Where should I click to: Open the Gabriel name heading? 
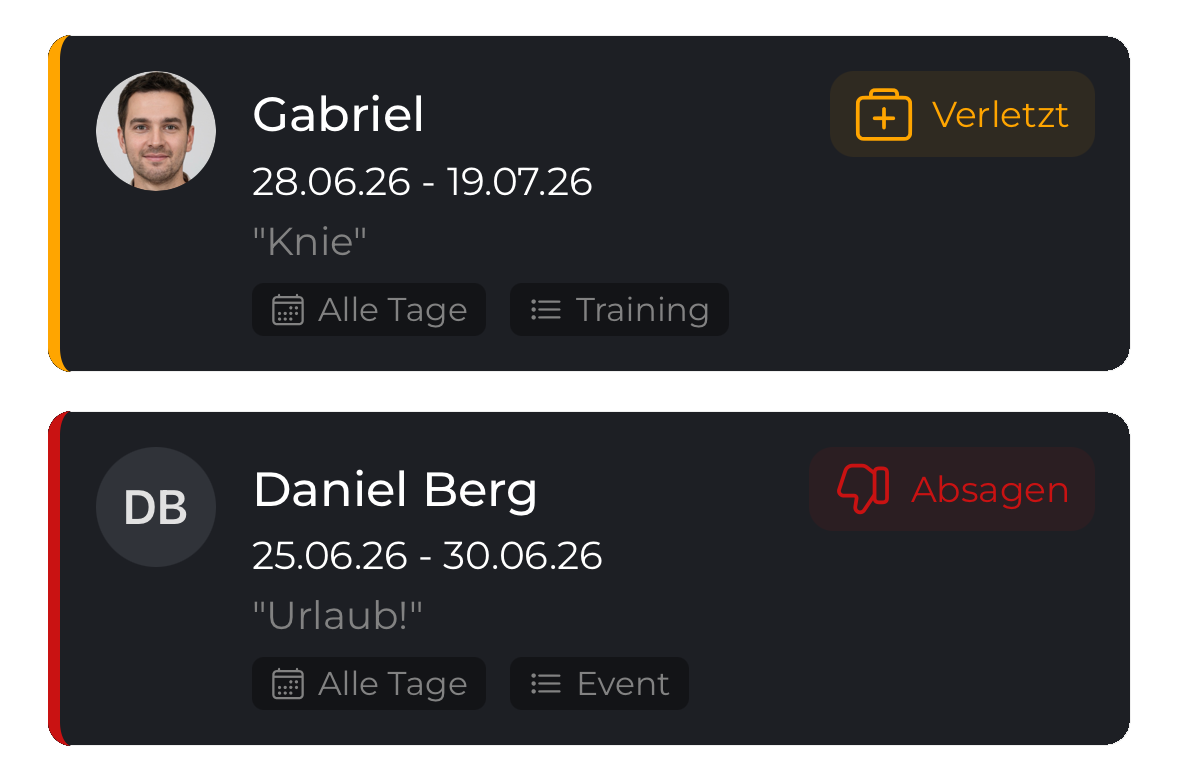click(338, 114)
